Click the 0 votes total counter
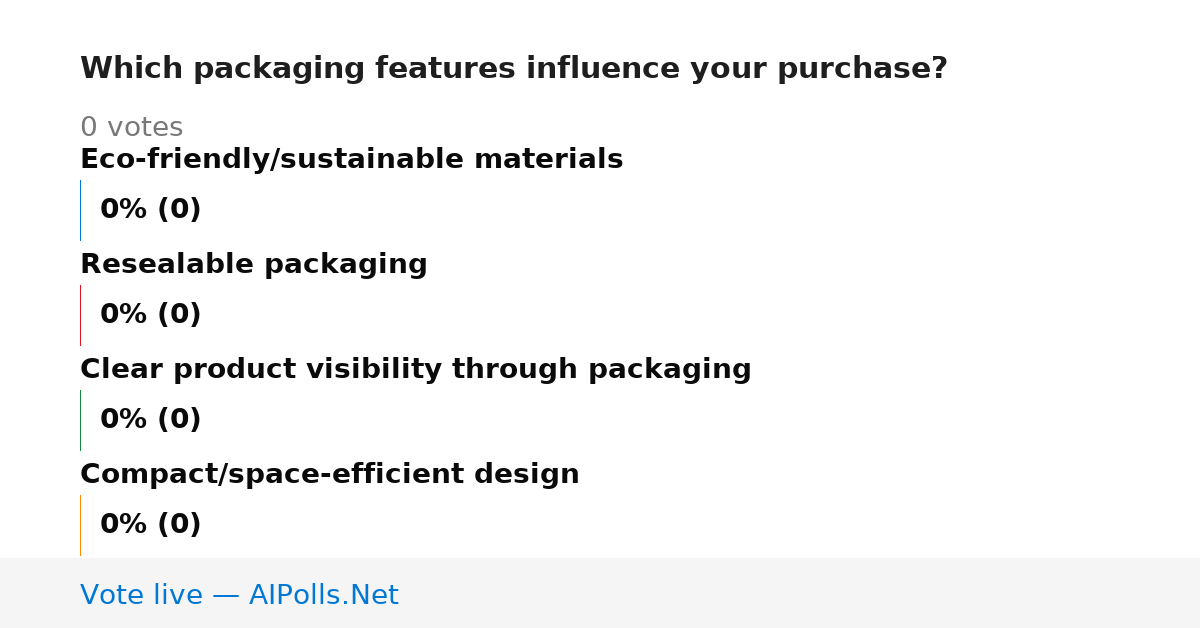 point(131,128)
